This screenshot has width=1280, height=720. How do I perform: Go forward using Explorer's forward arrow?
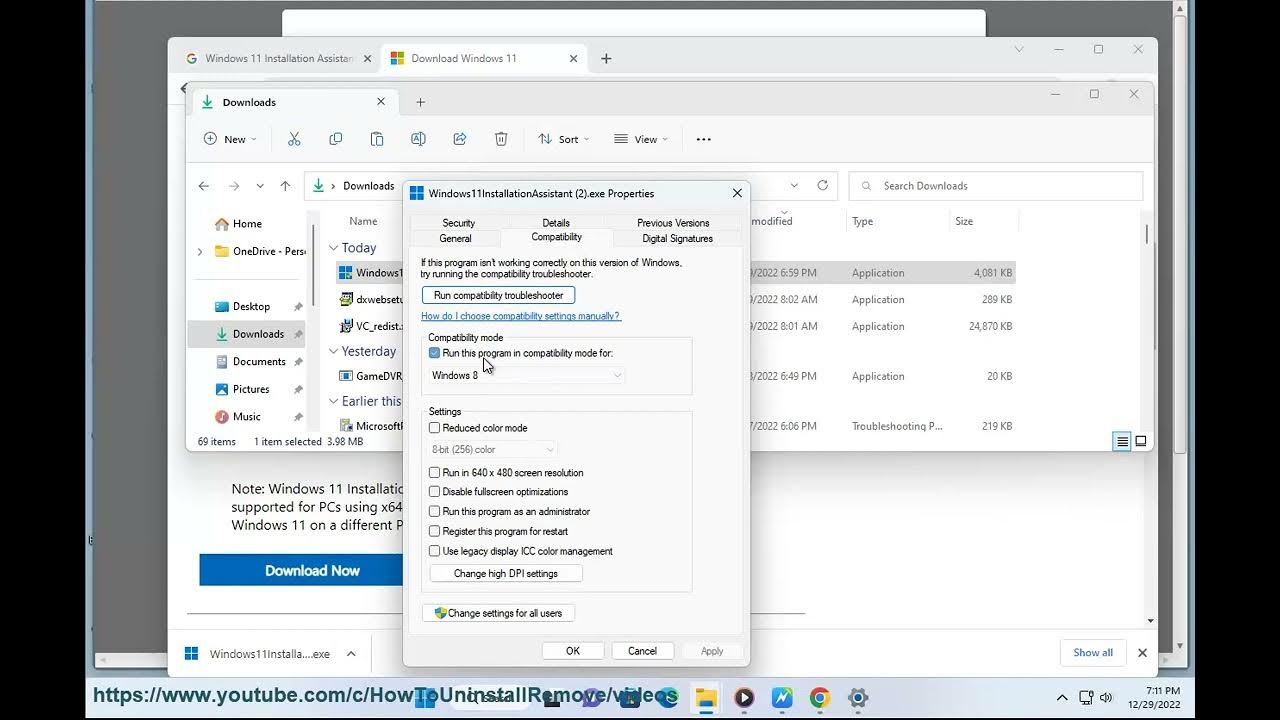[x=233, y=186]
